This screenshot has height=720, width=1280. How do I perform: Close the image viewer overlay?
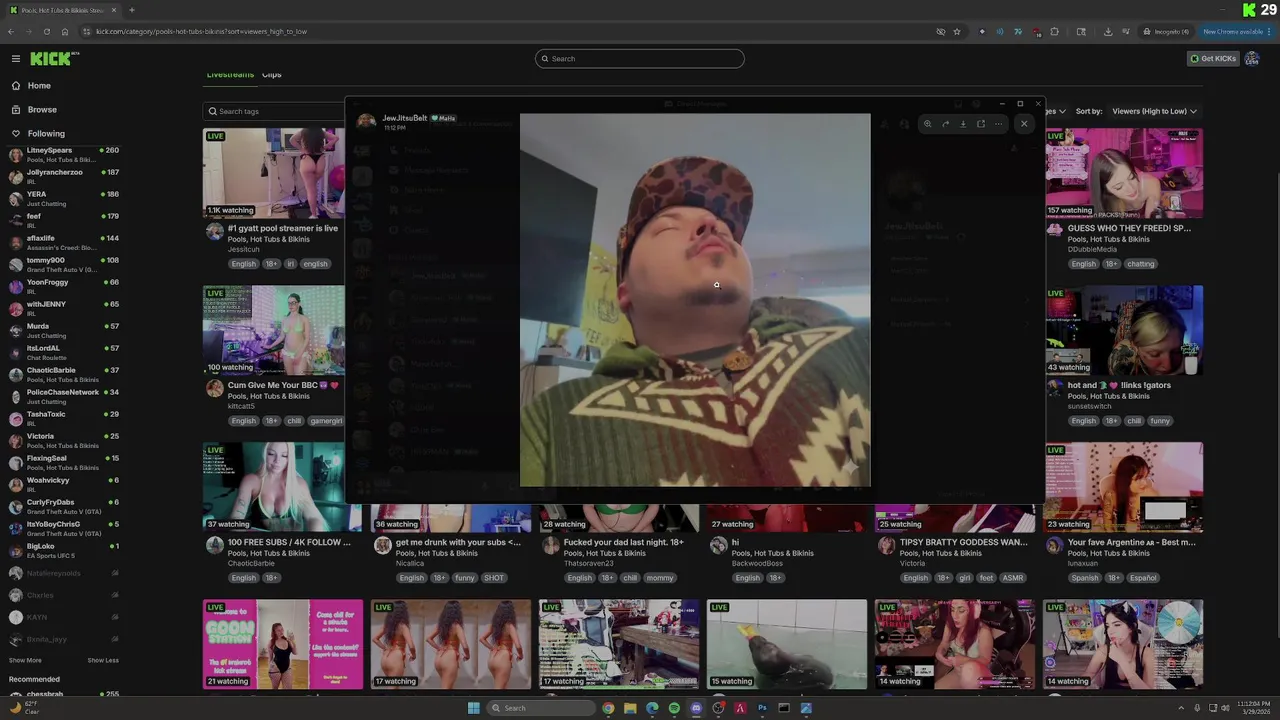coord(1023,124)
